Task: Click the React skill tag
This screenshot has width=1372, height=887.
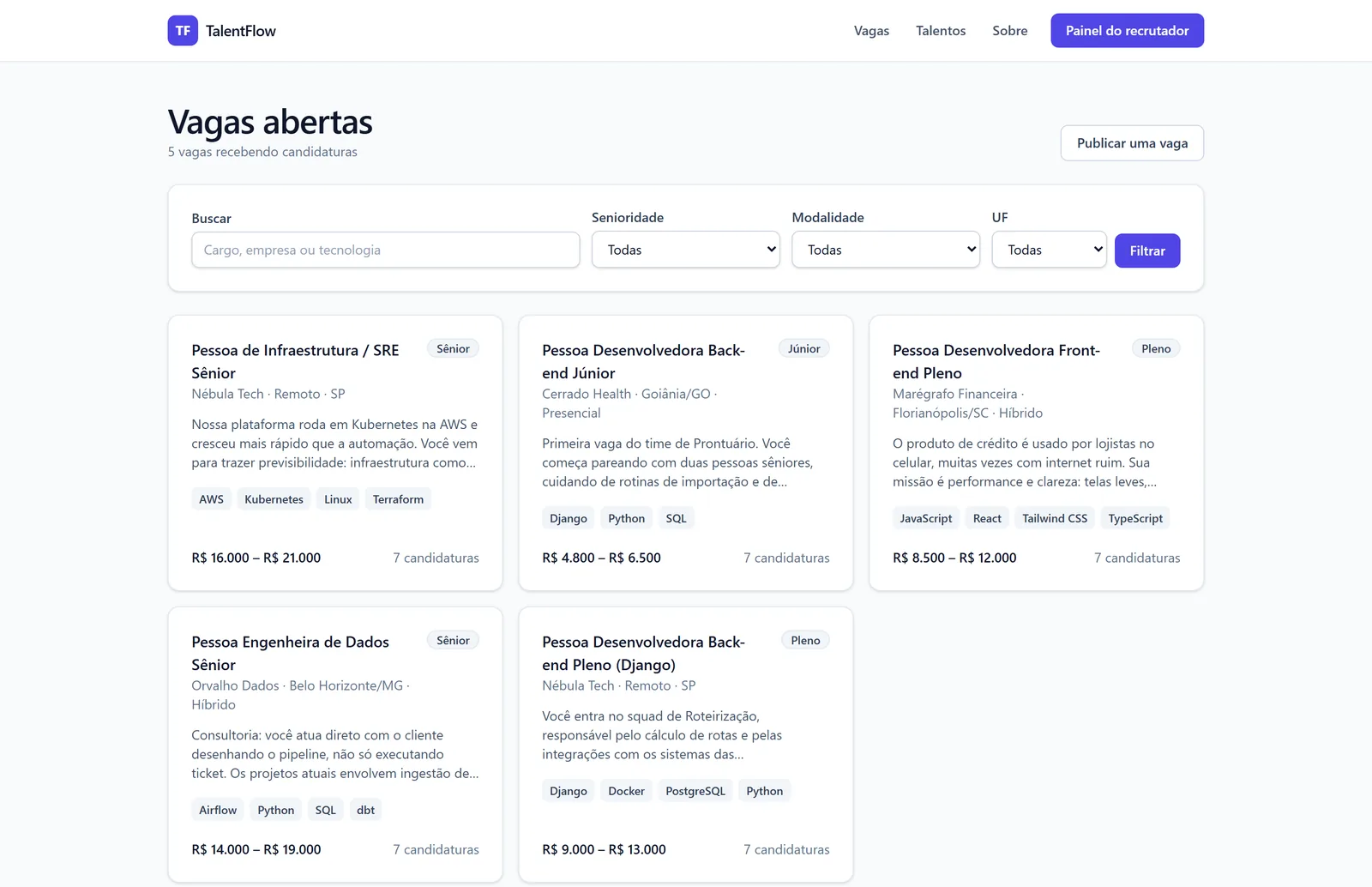Action: 987,518
